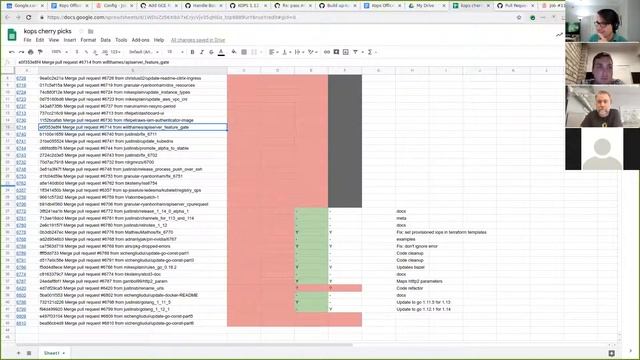The height and width of the screenshot is (360, 640).
Task: Open pull request link 6420
Action: pos(21,288)
